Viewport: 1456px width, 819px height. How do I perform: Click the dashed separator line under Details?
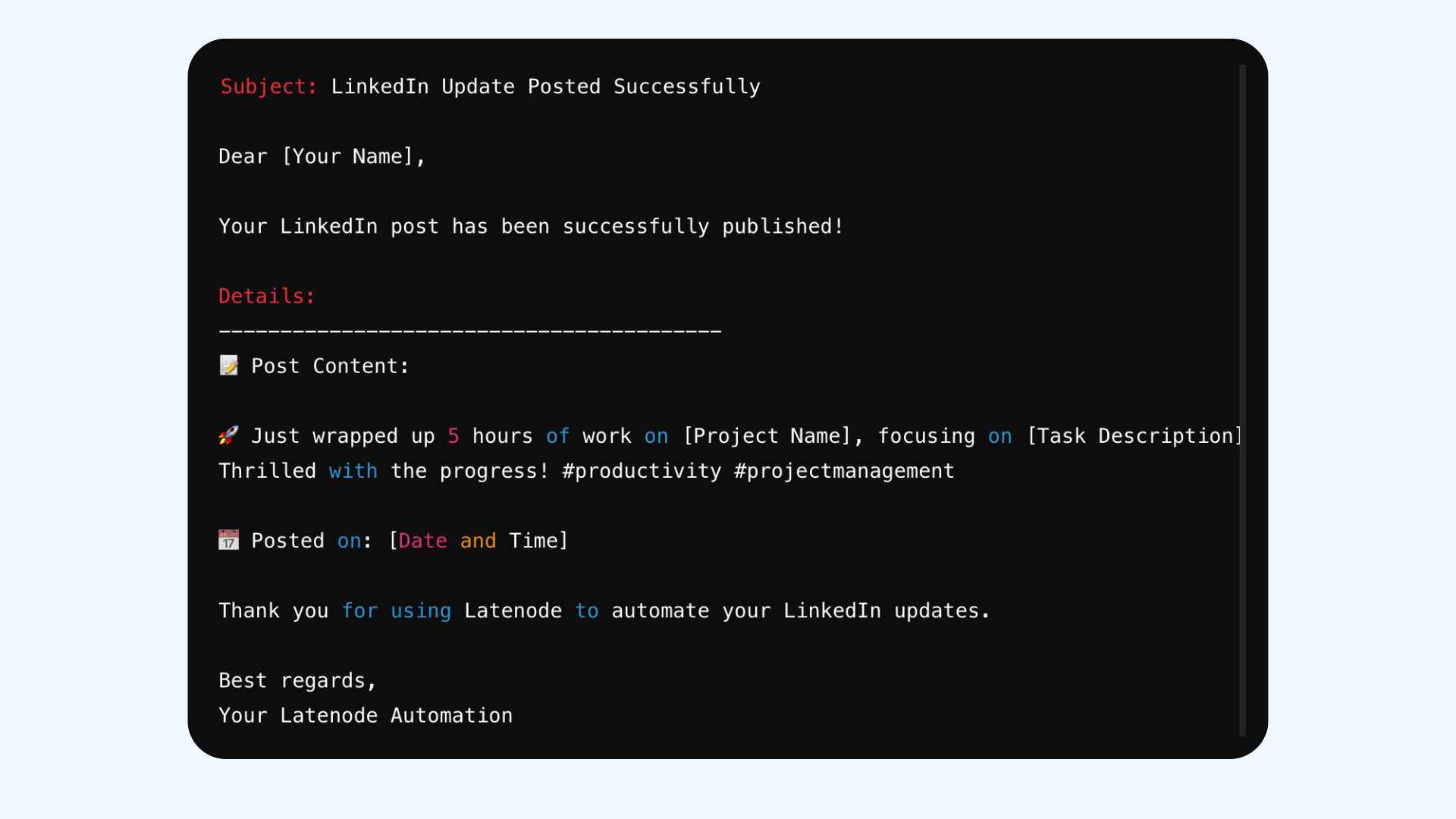coord(469,331)
